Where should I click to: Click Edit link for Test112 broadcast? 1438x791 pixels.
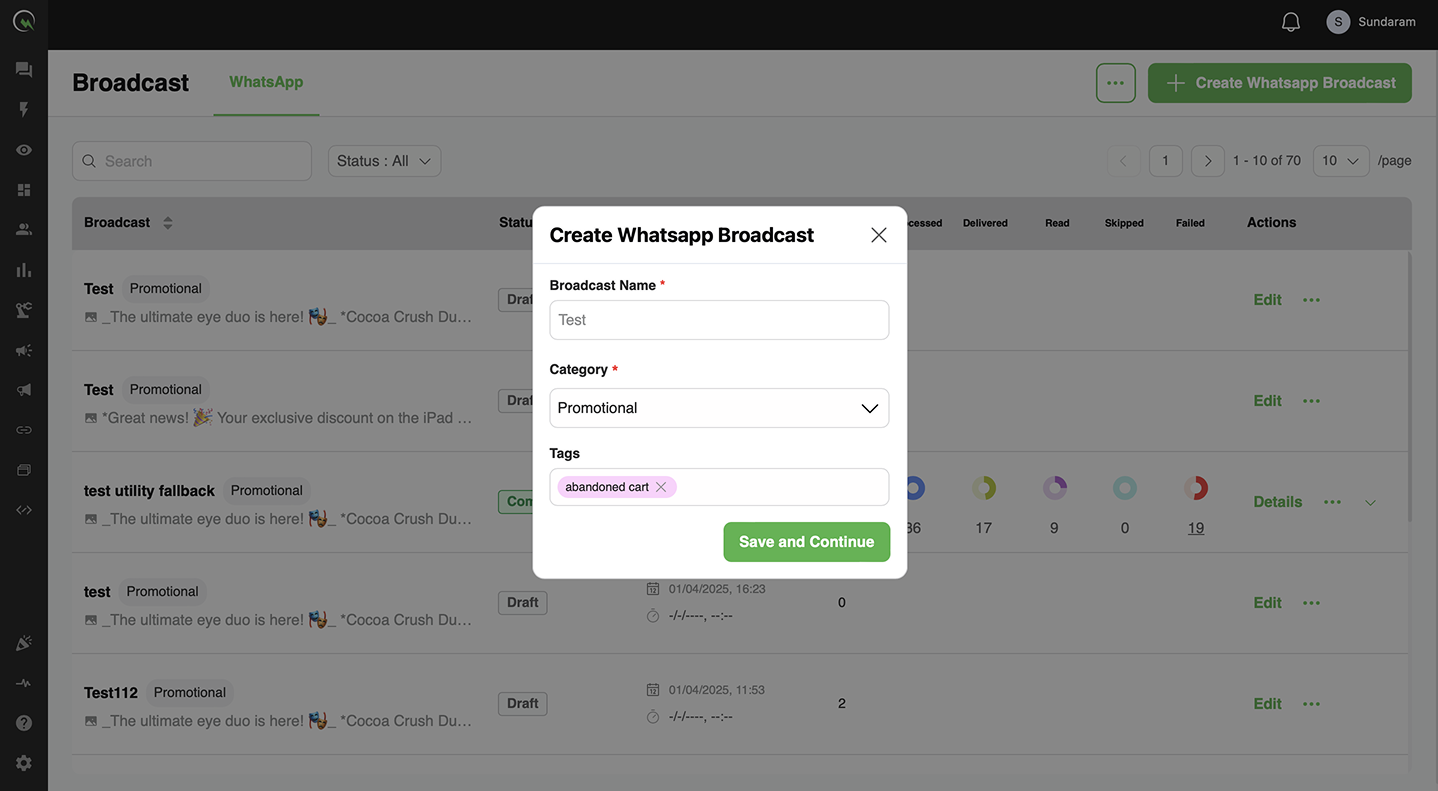(1267, 704)
